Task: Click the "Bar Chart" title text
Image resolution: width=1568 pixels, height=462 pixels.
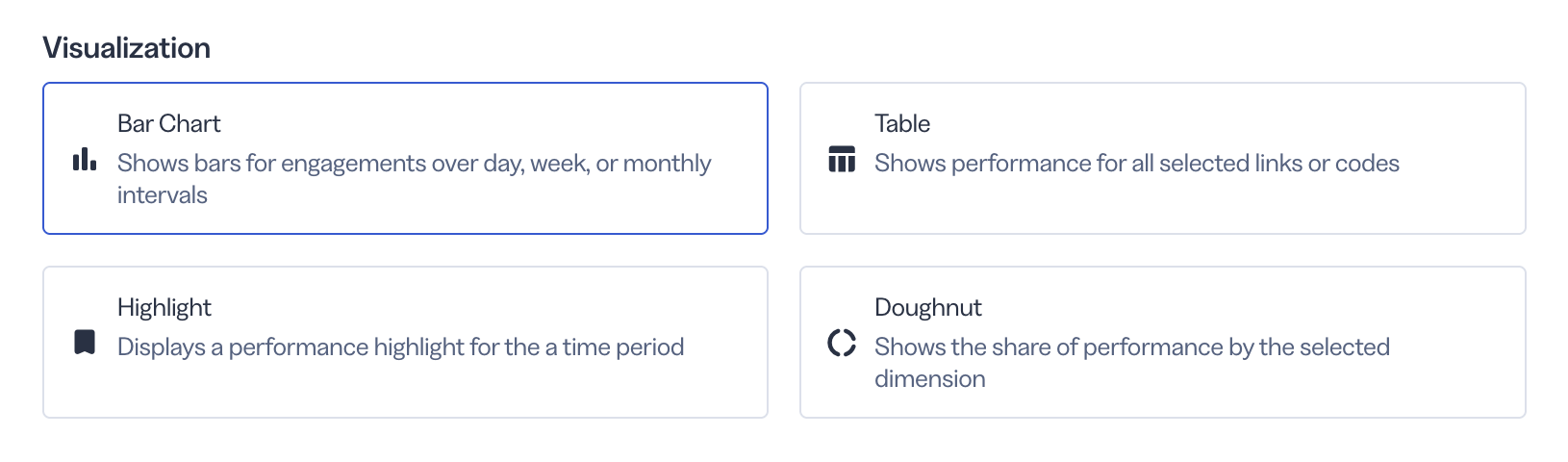Action: 169,123
